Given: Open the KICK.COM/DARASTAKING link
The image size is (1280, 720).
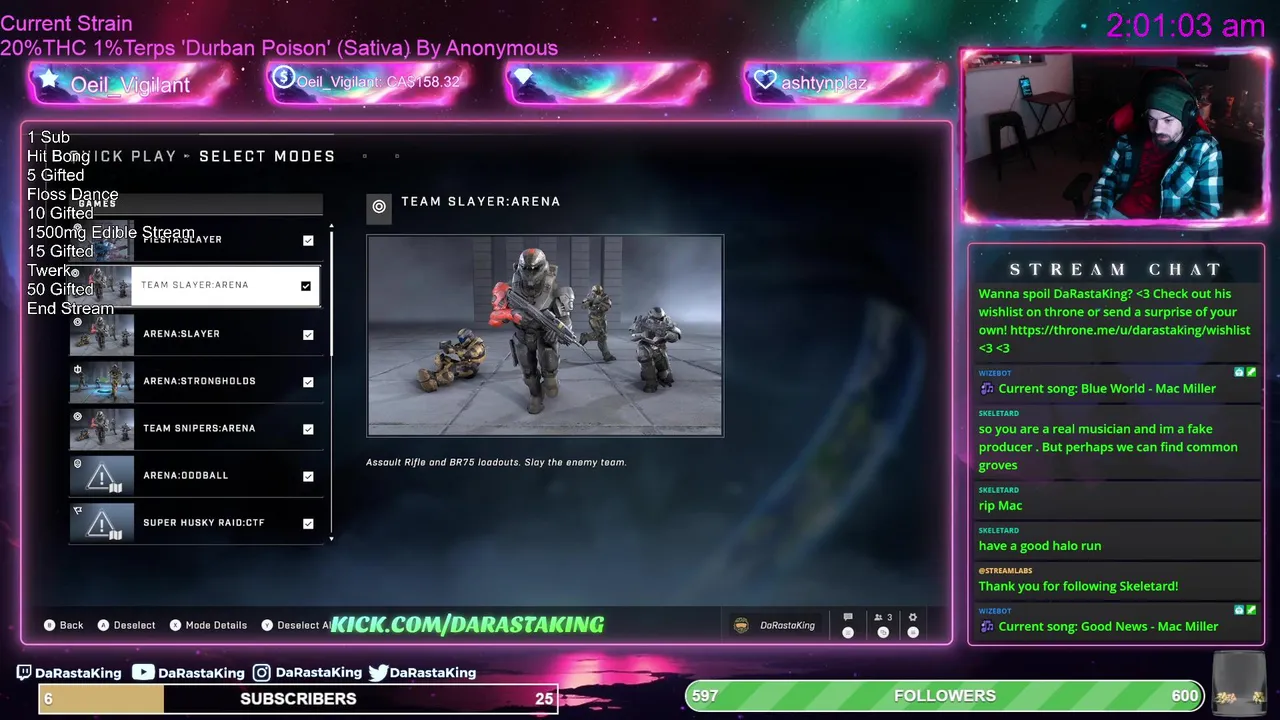Looking at the screenshot, I should pyautogui.click(x=468, y=625).
